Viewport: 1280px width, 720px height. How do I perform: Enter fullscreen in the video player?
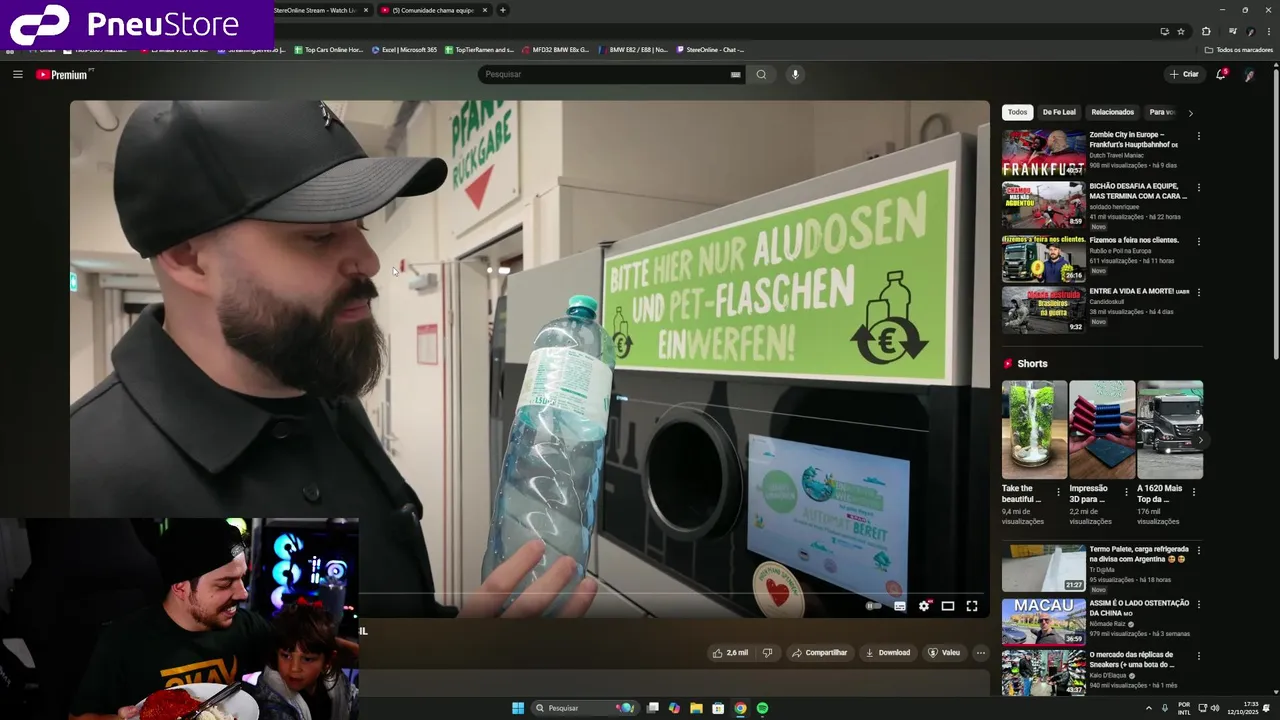coord(972,606)
